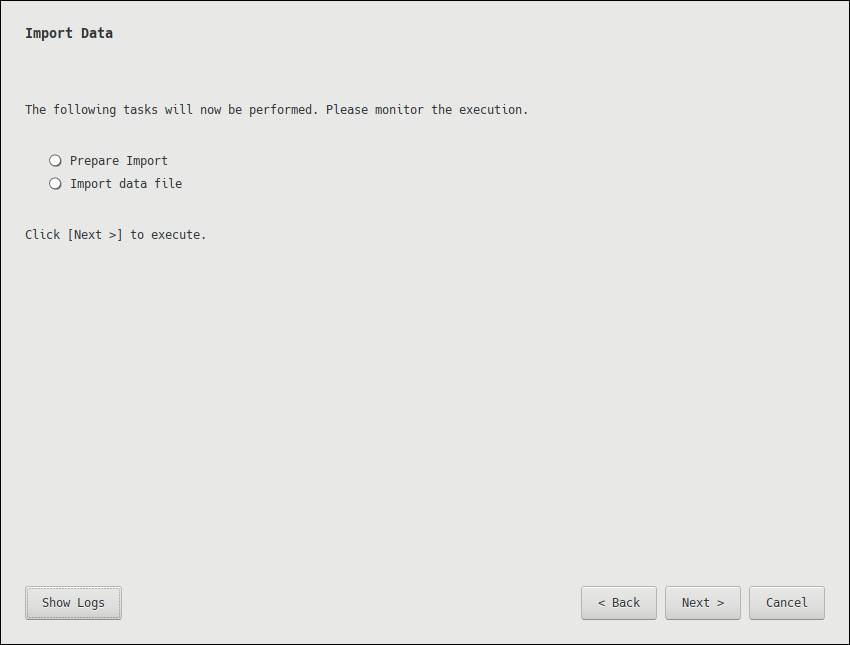
Task: Select the Import data file status circle
Action: coord(55,184)
